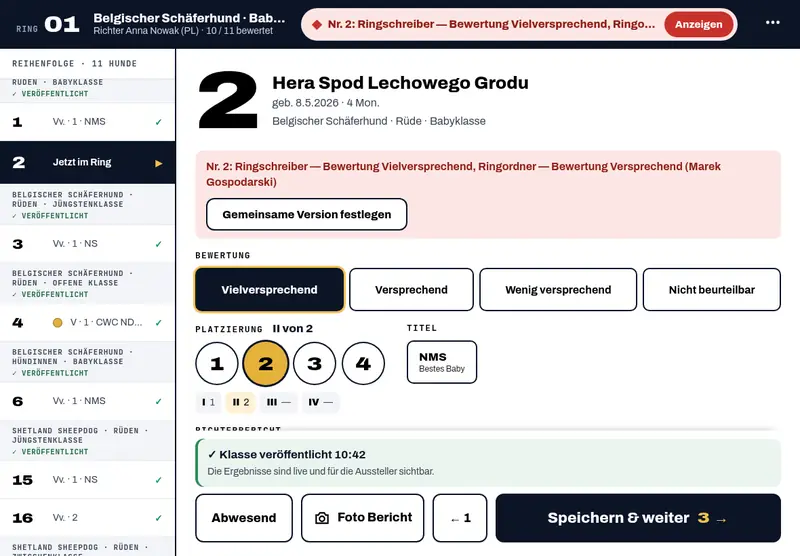Viewport: 800px width, 556px height.
Task: Click the I 1 placement chip
Action: (x=208, y=402)
